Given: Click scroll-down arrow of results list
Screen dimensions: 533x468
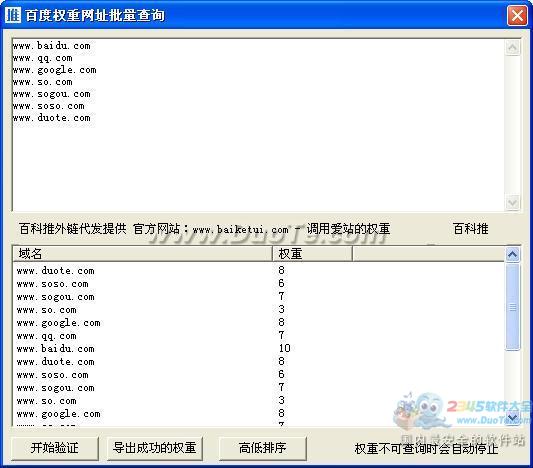Looking at the screenshot, I should click(512, 417).
